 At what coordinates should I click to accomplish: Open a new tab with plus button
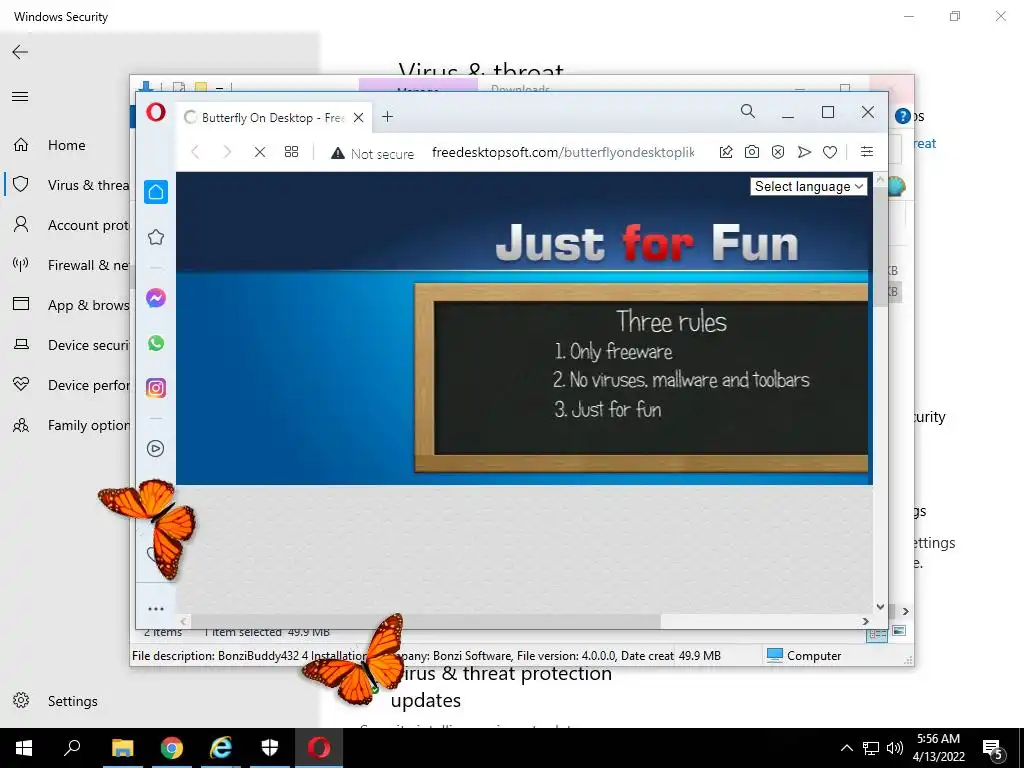coord(387,116)
